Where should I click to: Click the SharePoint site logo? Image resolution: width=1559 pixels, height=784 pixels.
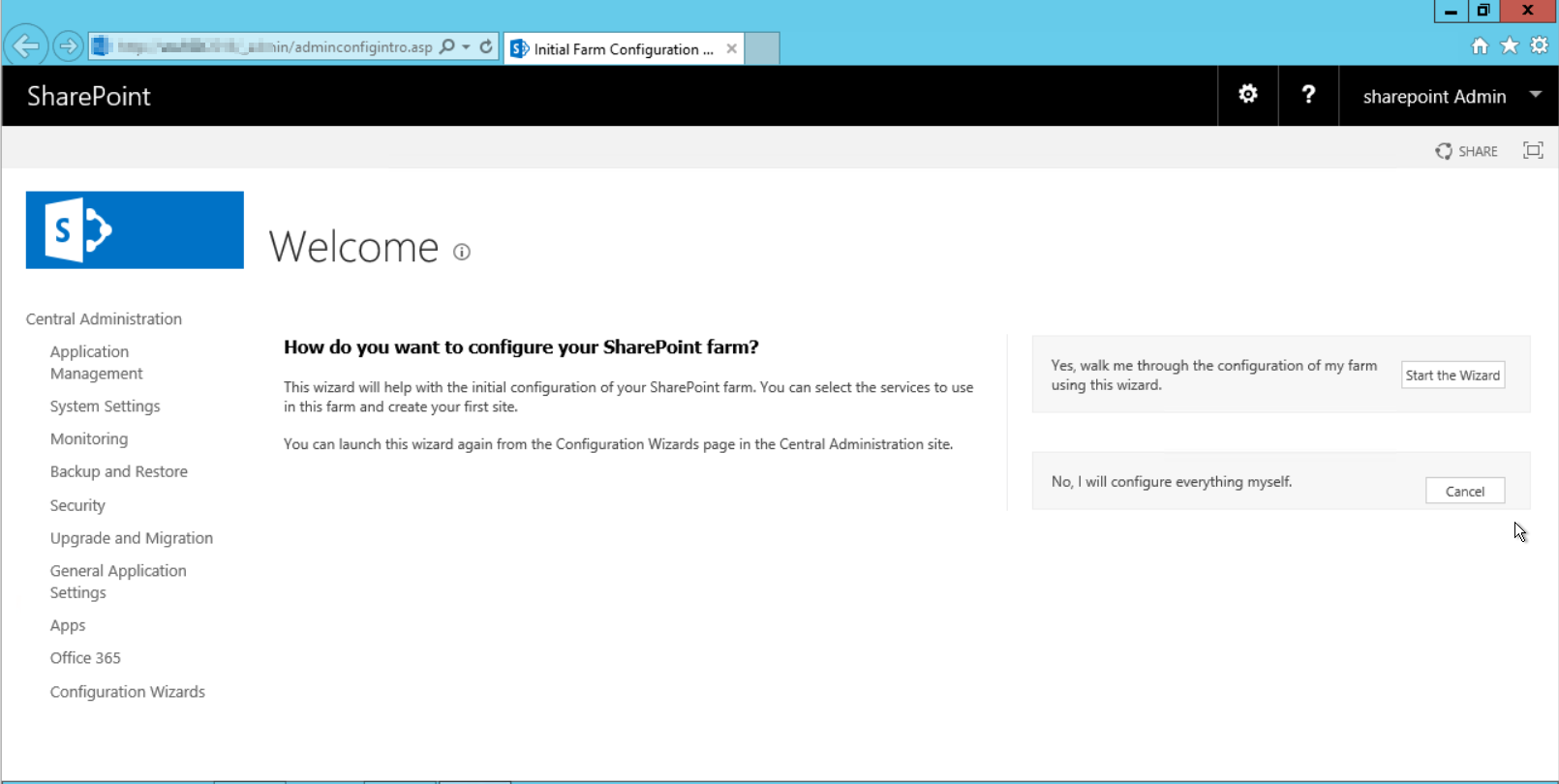(135, 229)
